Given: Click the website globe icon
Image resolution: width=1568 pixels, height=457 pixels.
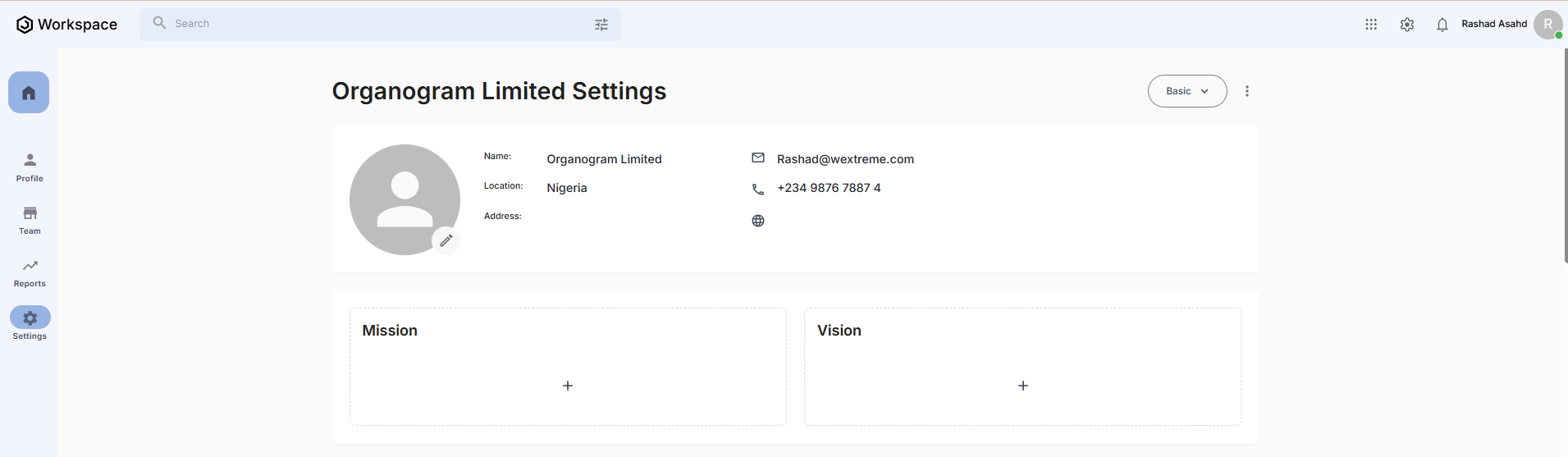Looking at the screenshot, I should coord(757,221).
